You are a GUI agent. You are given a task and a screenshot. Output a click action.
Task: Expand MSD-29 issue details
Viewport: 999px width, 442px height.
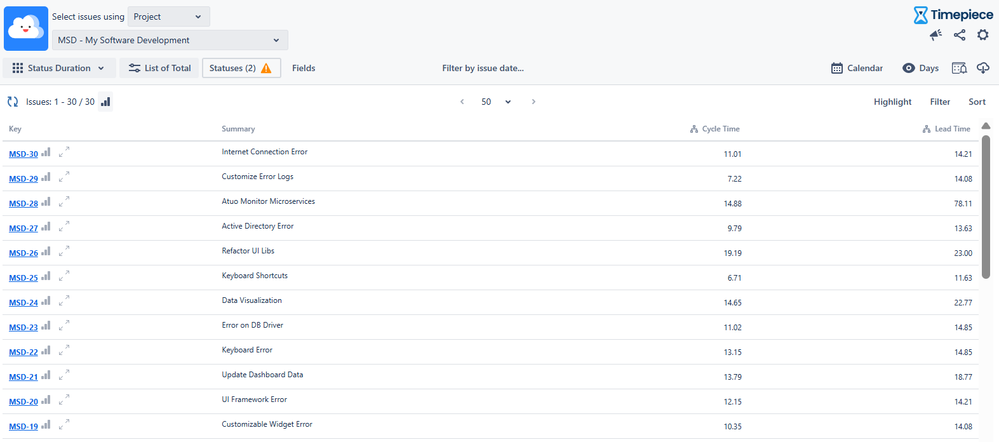pyautogui.click(x=64, y=178)
